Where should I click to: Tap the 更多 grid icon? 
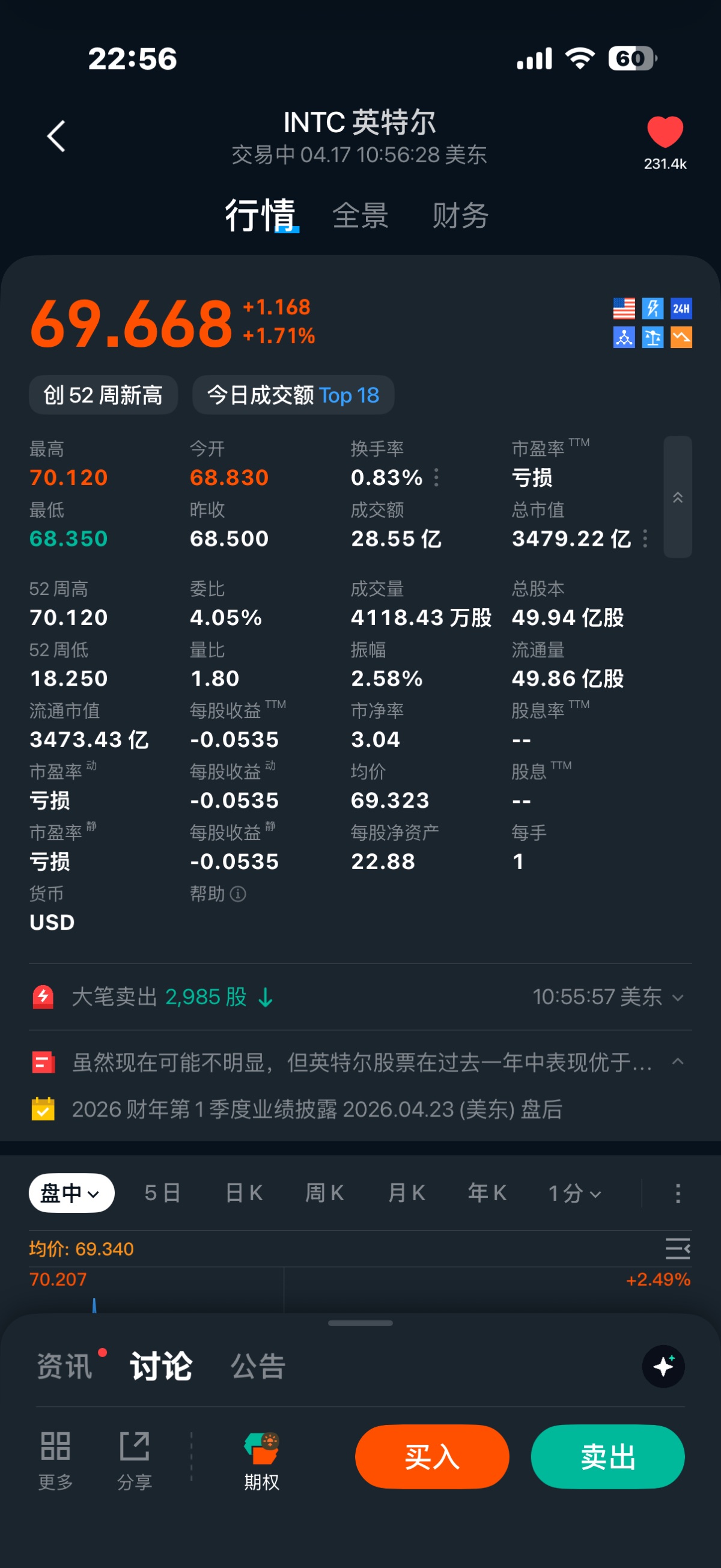point(55,1446)
